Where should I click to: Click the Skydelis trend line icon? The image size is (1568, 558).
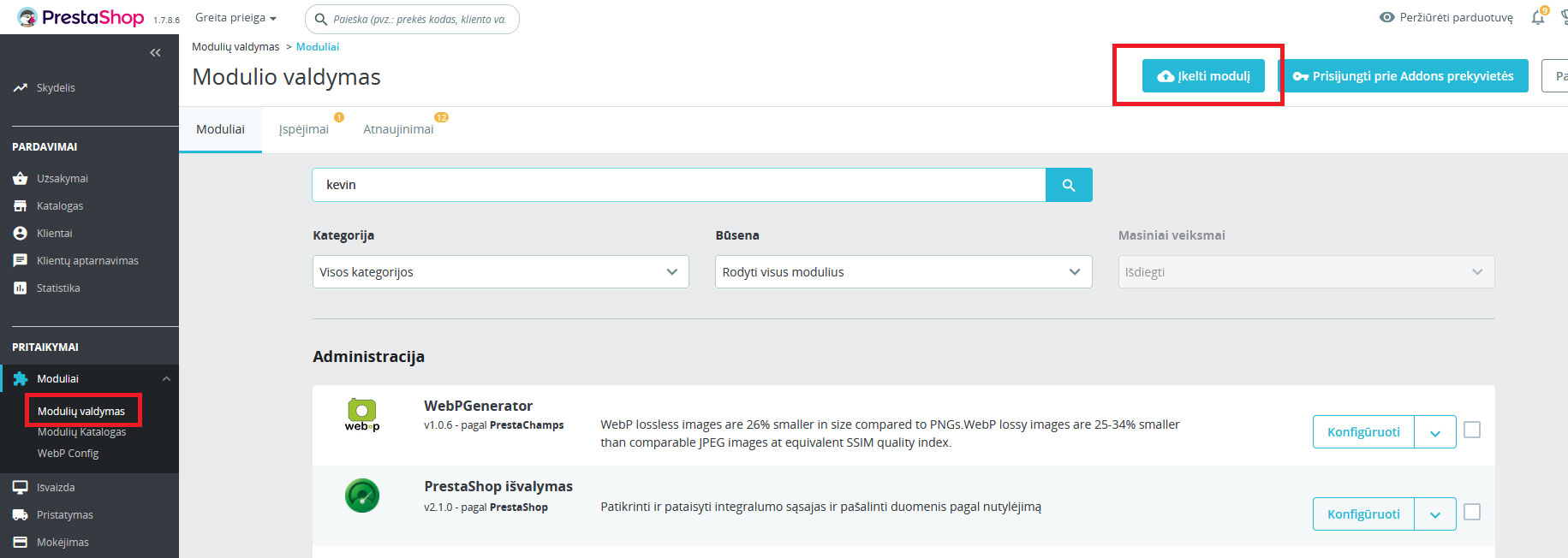[21, 87]
